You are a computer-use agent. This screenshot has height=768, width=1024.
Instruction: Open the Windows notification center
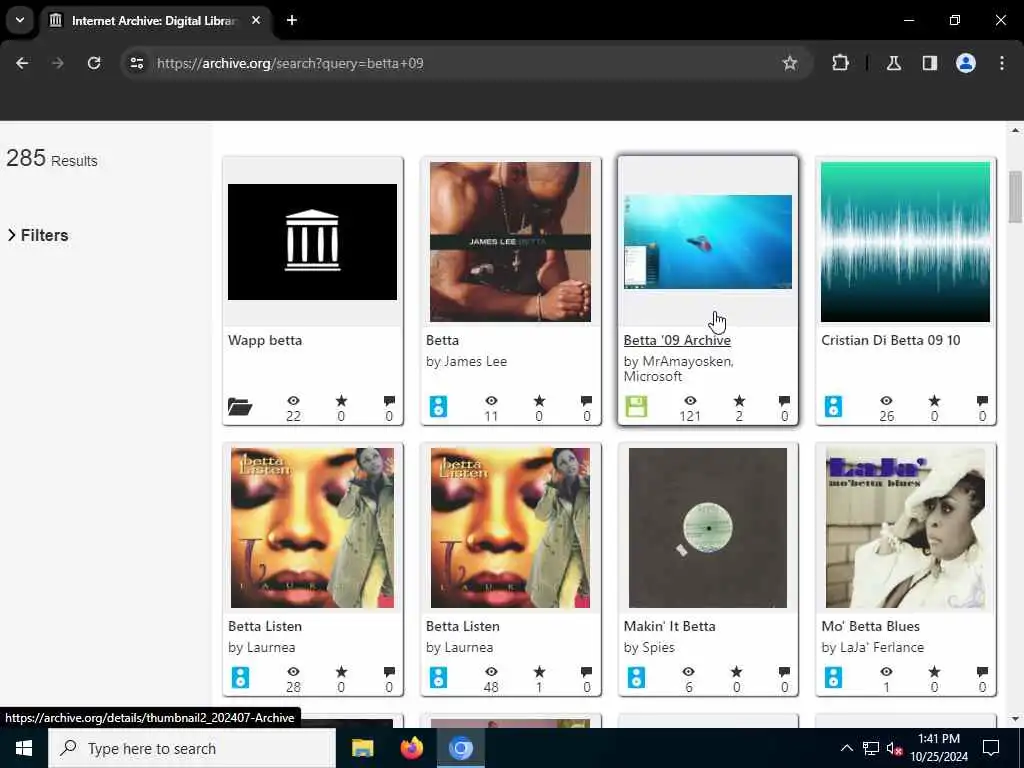coord(991,748)
